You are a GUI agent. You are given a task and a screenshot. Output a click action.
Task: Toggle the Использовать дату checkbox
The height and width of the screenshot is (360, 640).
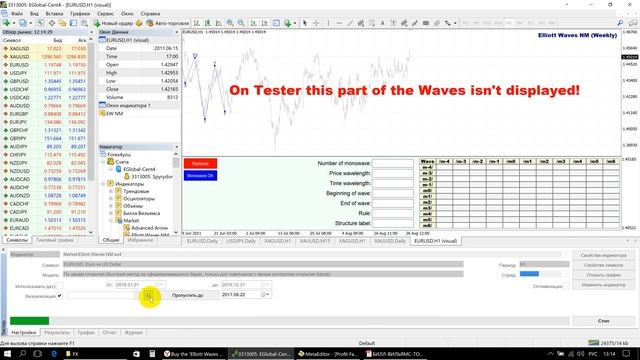click(60, 286)
